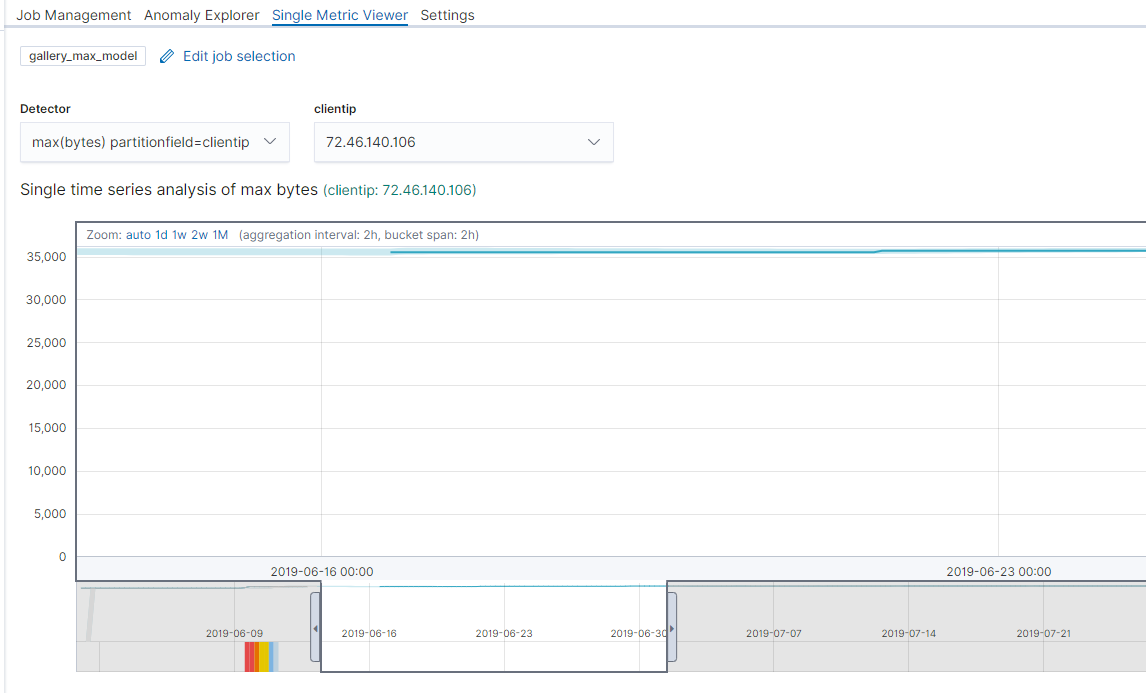The height and width of the screenshot is (693, 1146).
Task: Zoom the chart to 2w
Action: (x=198, y=234)
